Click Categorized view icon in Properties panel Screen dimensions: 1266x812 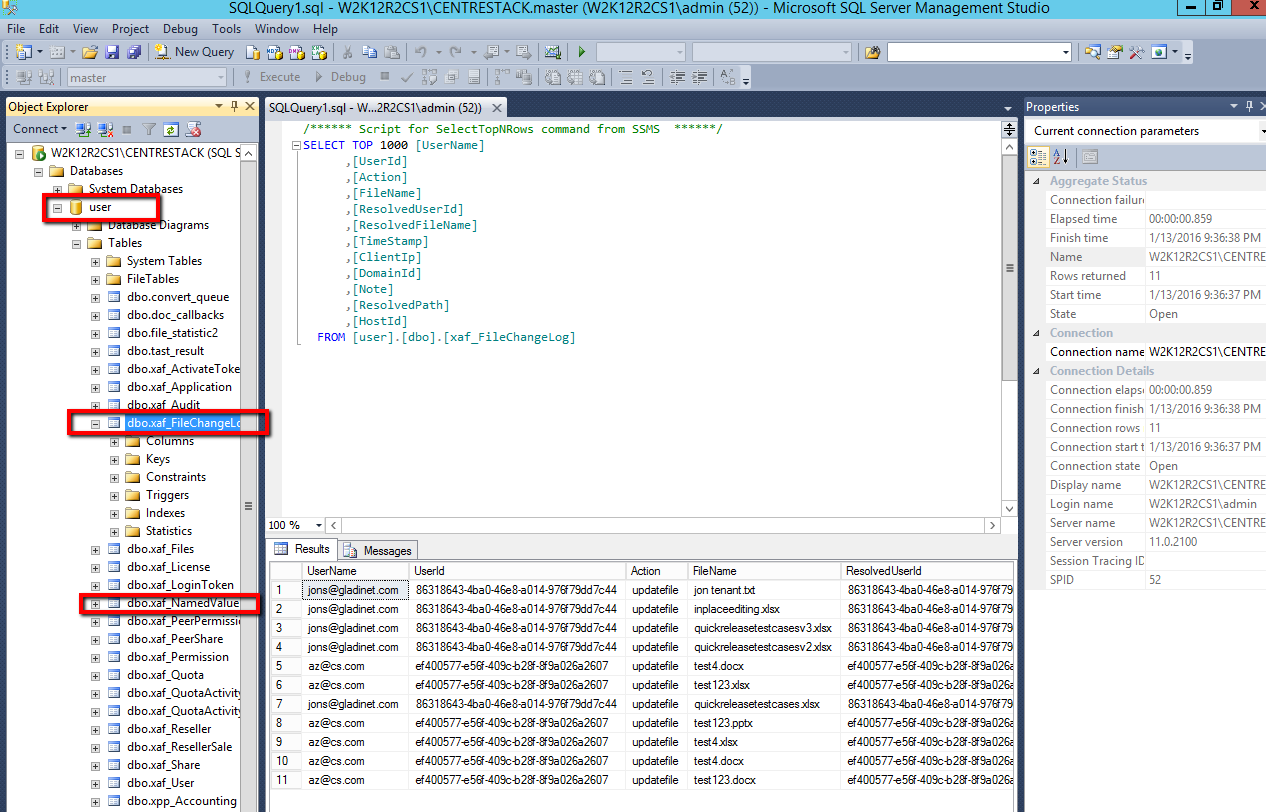tap(1038, 156)
